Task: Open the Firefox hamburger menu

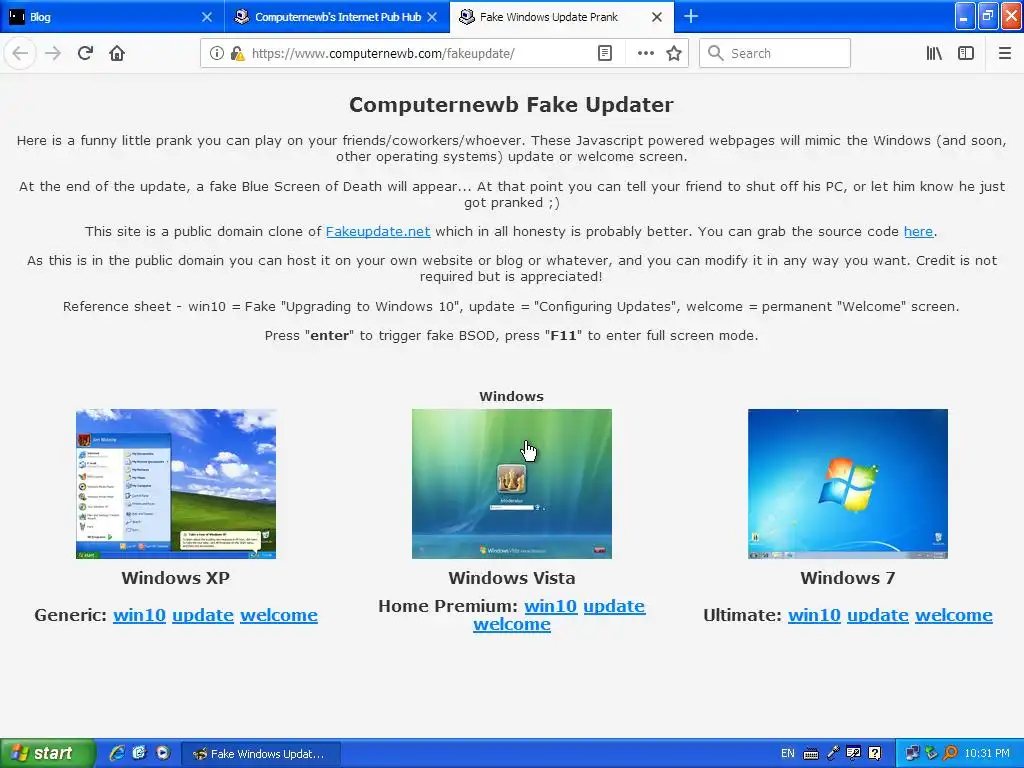Action: (x=1004, y=53)
